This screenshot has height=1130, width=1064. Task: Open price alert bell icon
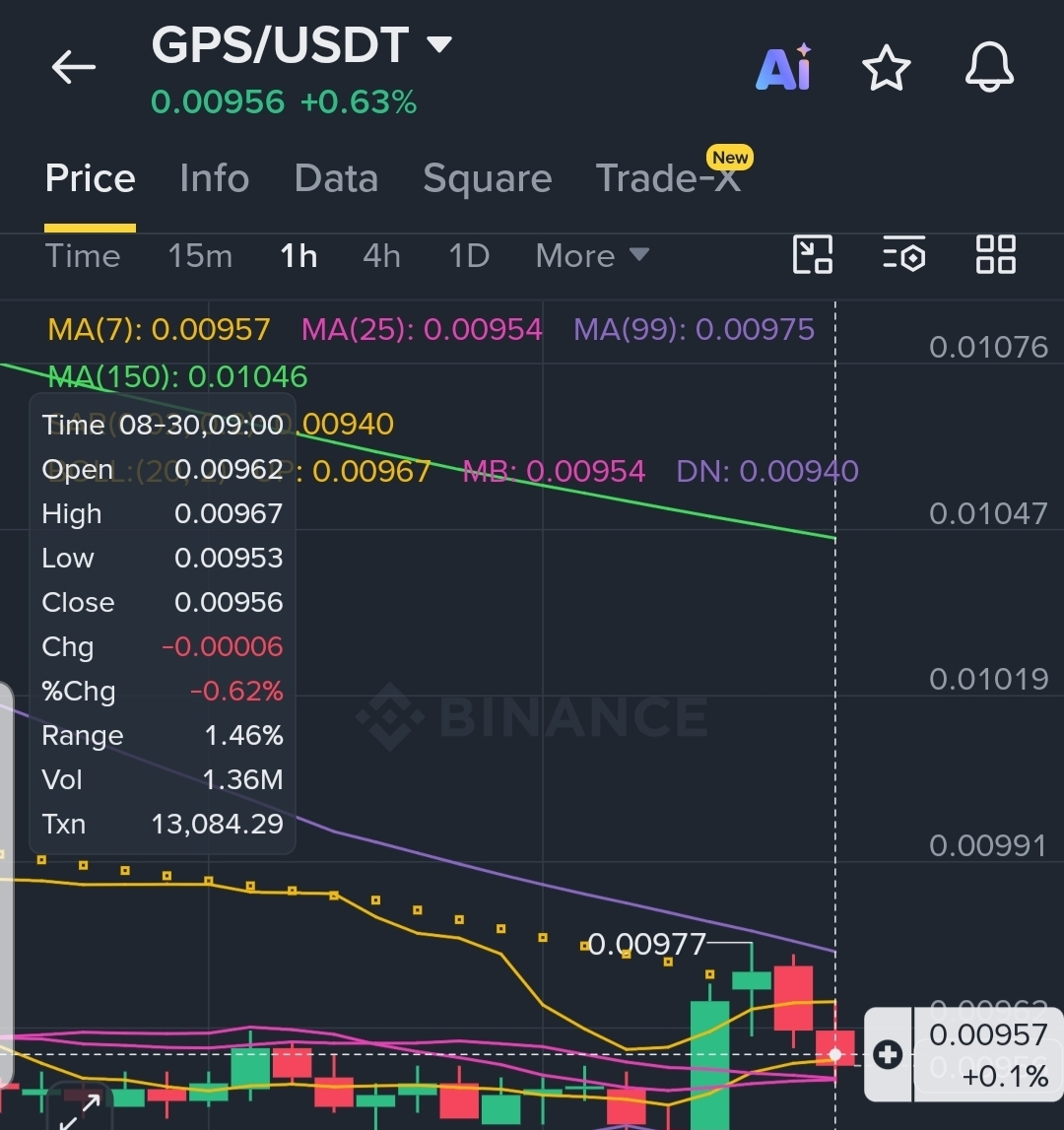(x=989, y=67)
